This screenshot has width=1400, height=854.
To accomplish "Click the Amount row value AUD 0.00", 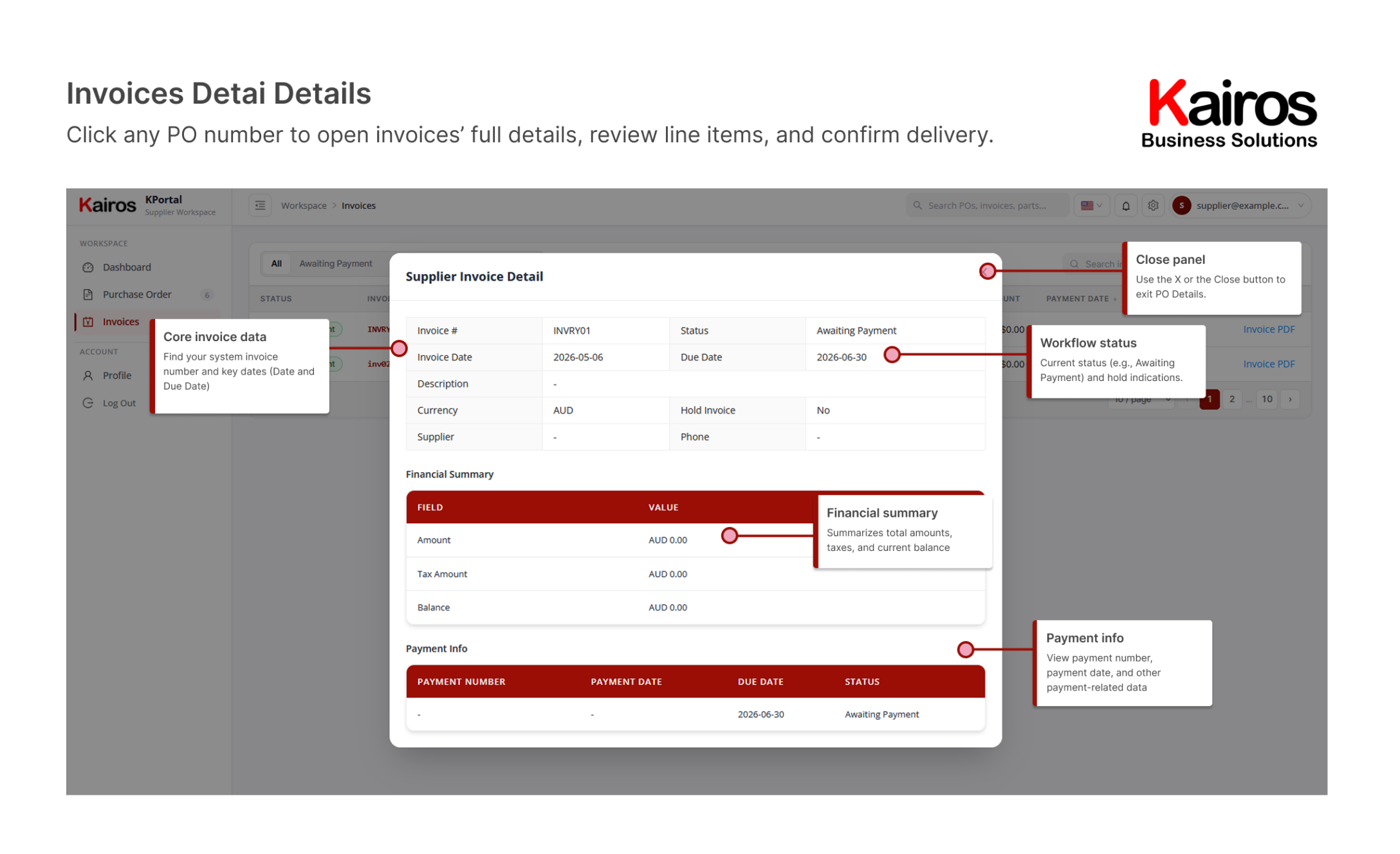I will [x=667, y=540].
